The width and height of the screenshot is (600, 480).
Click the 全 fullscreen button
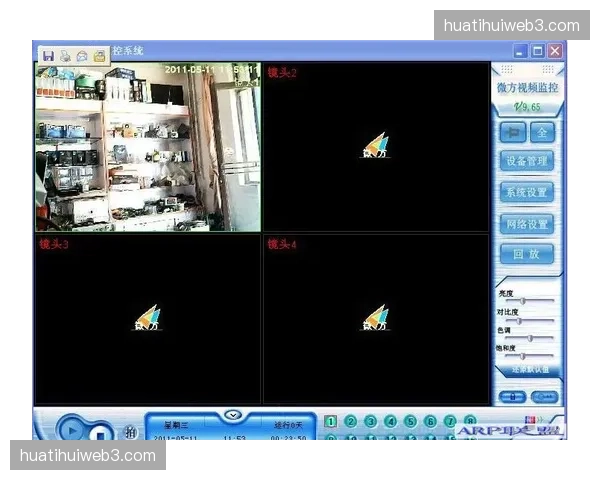542,131
